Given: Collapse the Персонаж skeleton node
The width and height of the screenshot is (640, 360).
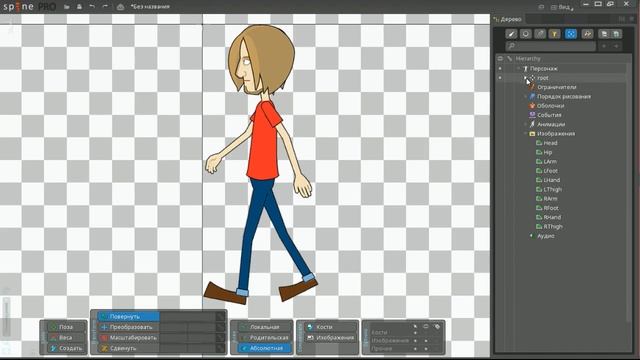Looking at the screenshot, I should (x=518, y=69).
